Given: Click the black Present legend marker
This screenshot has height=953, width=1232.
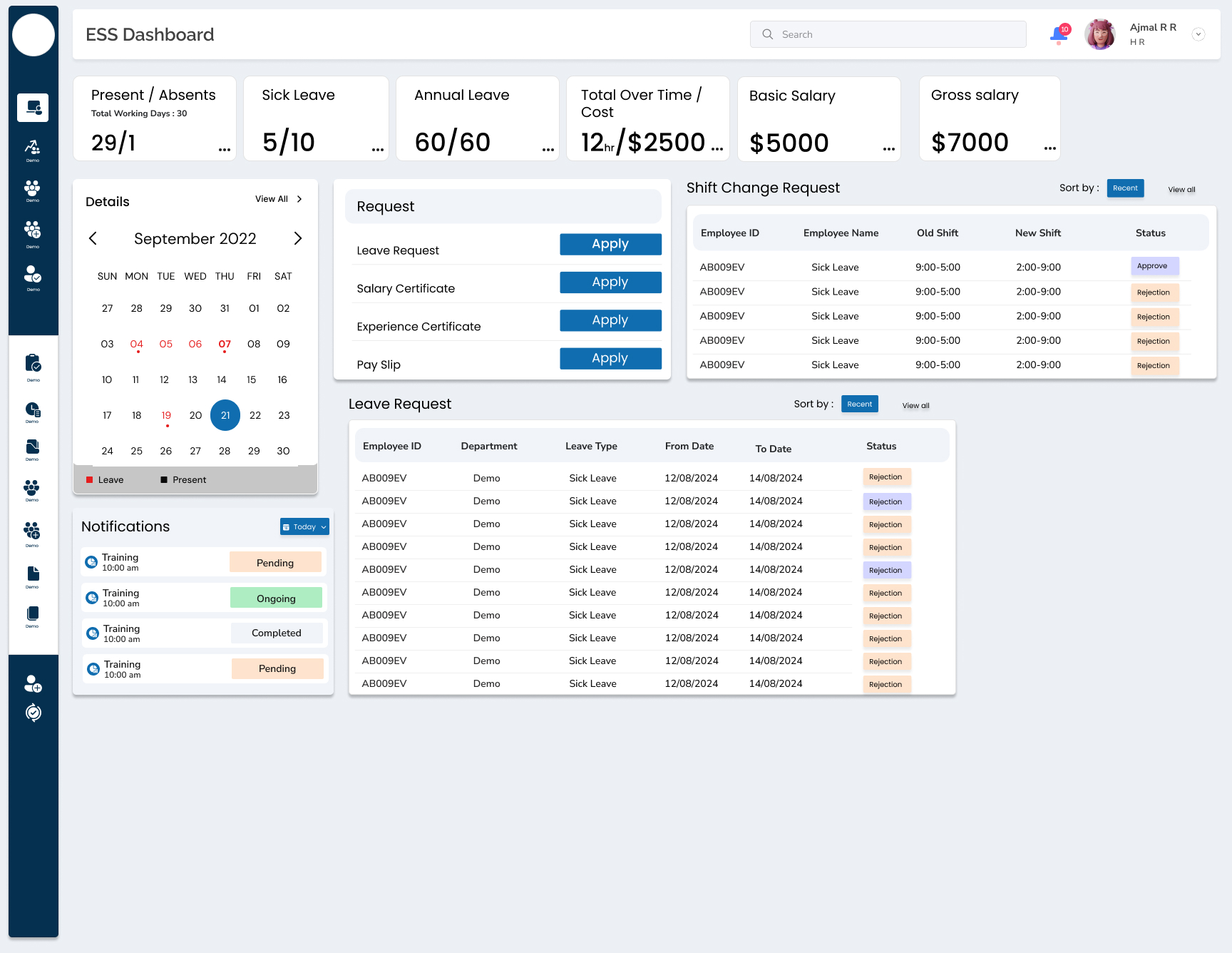Looking at the screenshot, I should tap(164, 480).
